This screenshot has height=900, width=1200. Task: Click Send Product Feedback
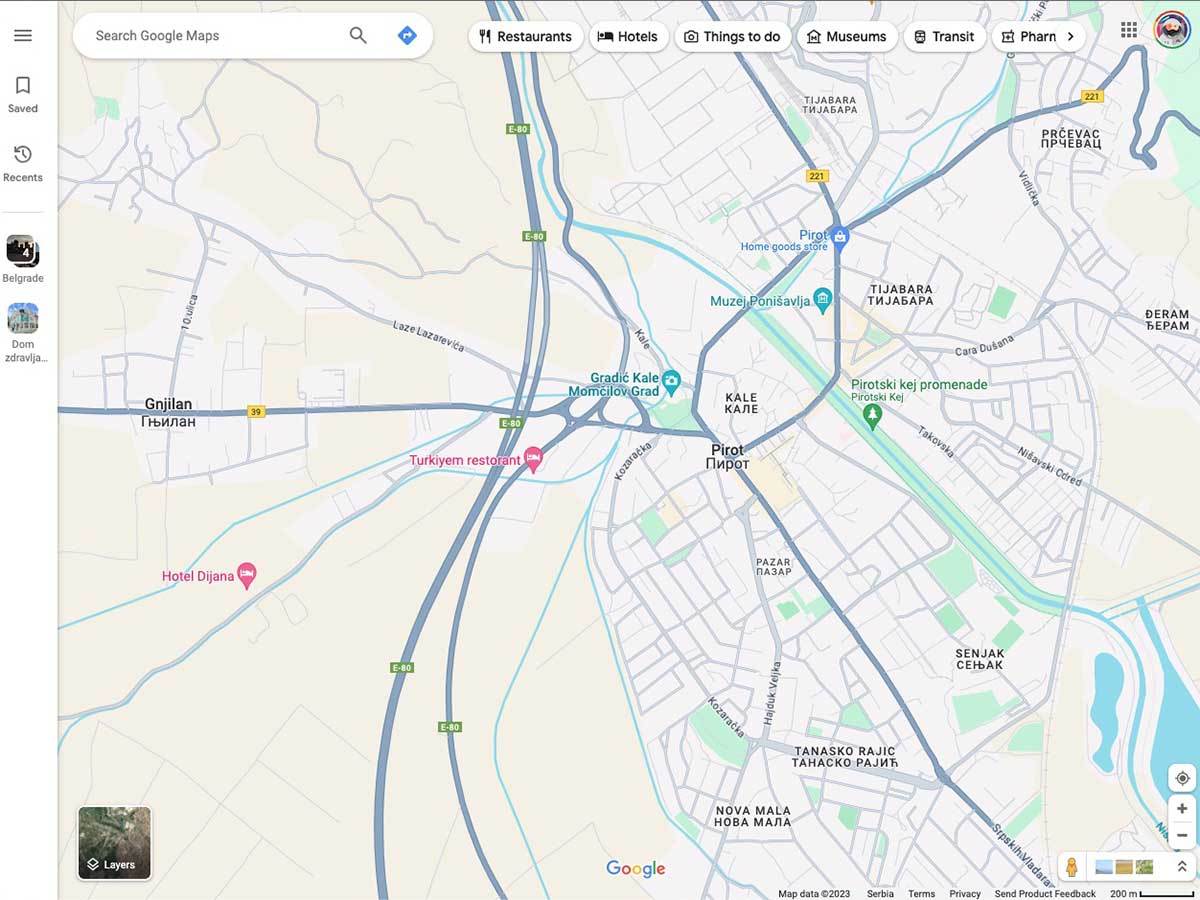(1045, 894)
